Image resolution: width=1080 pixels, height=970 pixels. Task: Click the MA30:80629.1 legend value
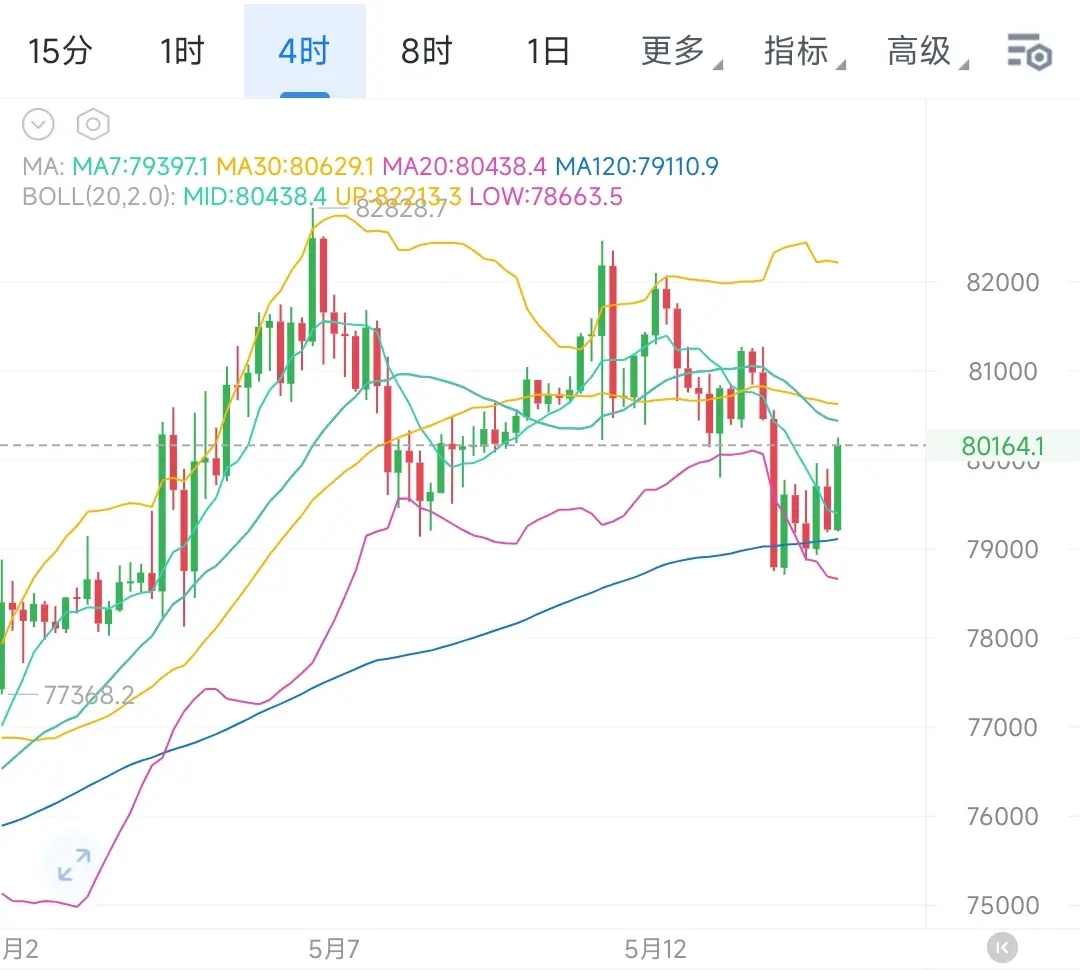pyautogui.click(x=295, y=166)
